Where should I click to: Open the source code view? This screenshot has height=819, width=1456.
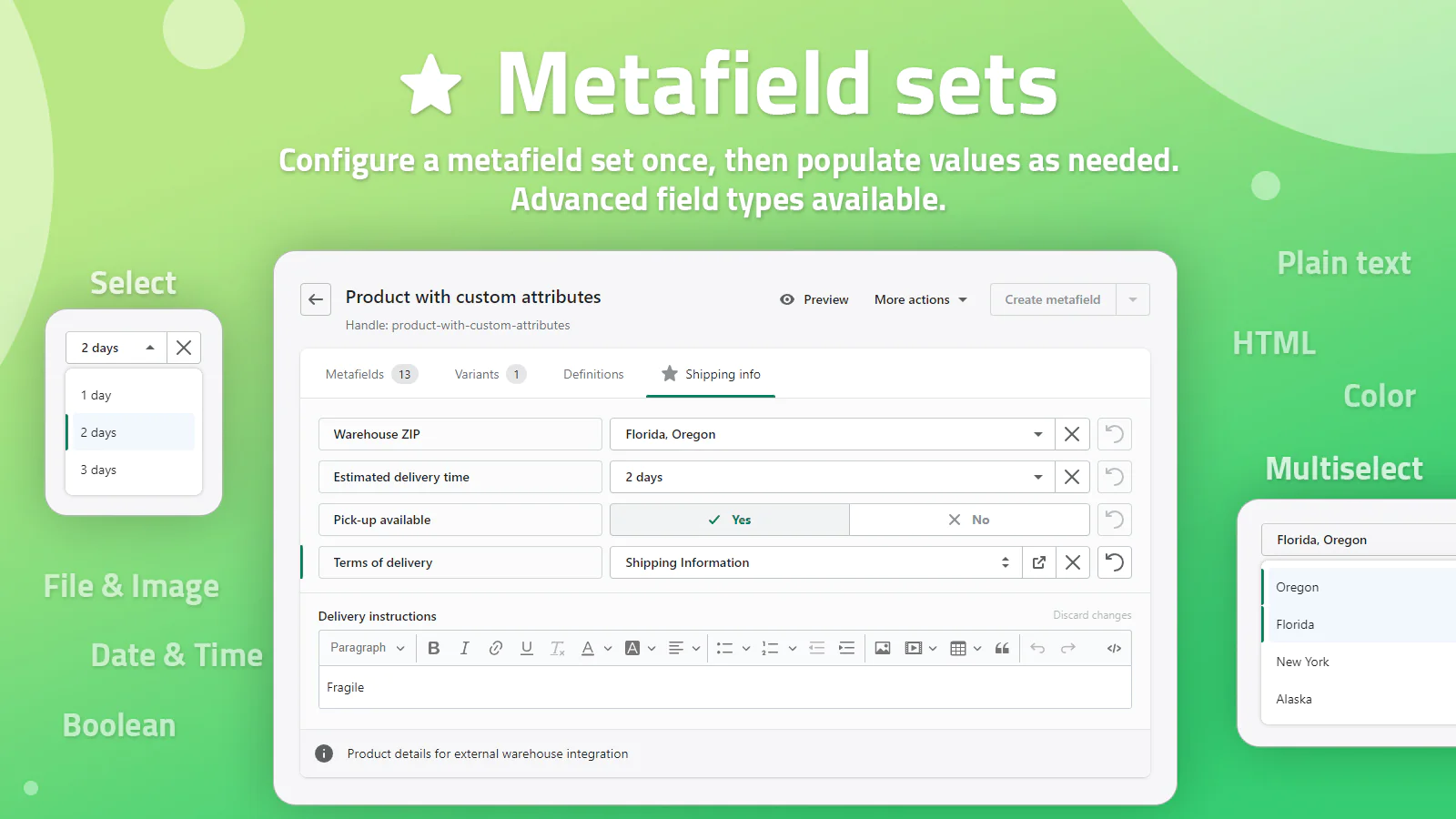coord(1113,648)
